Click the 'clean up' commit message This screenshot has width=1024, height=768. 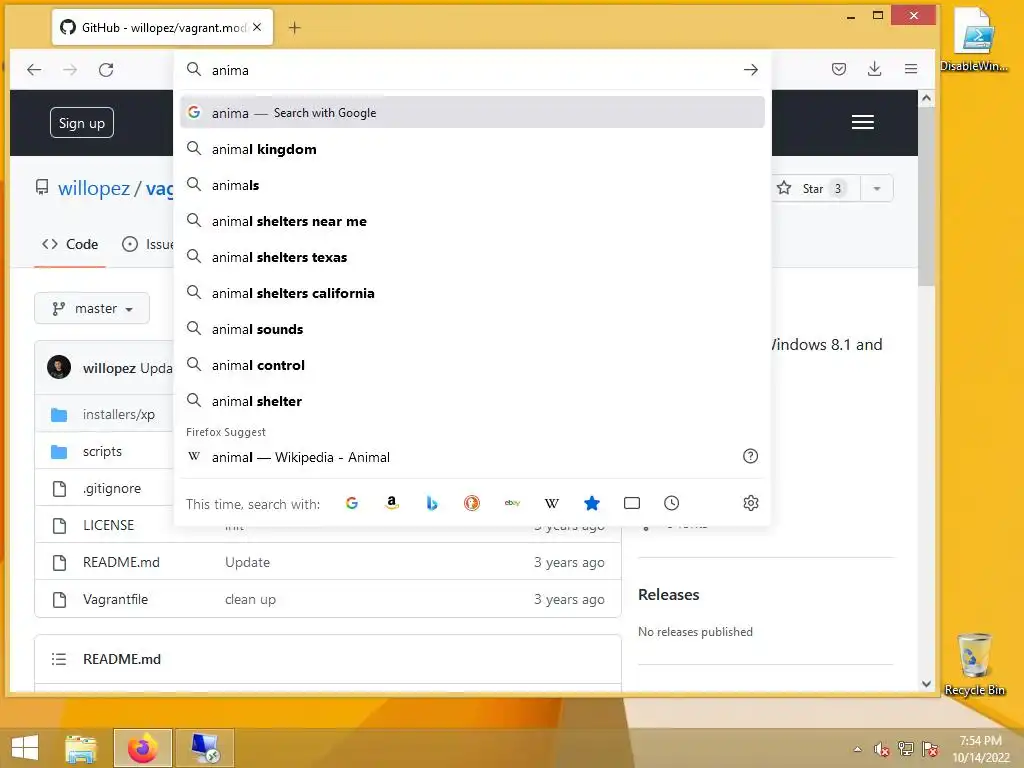(x=250, y=599)
